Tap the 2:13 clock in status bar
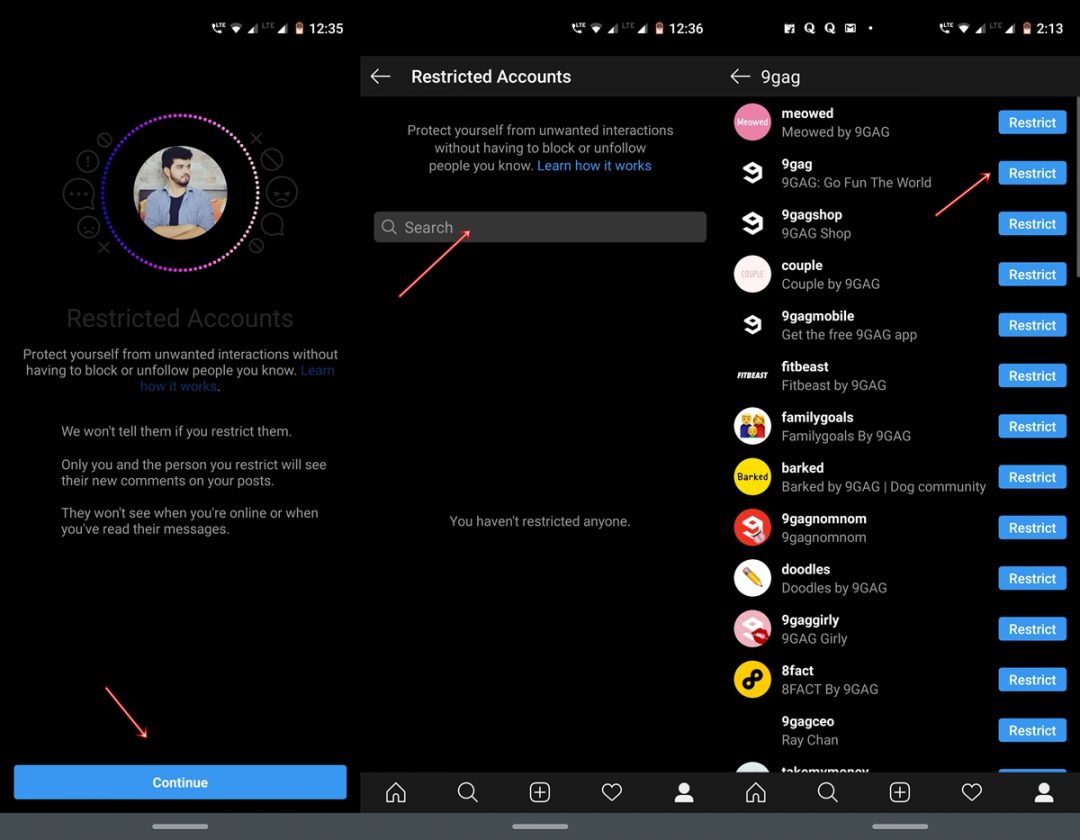 pos(1050,28)
